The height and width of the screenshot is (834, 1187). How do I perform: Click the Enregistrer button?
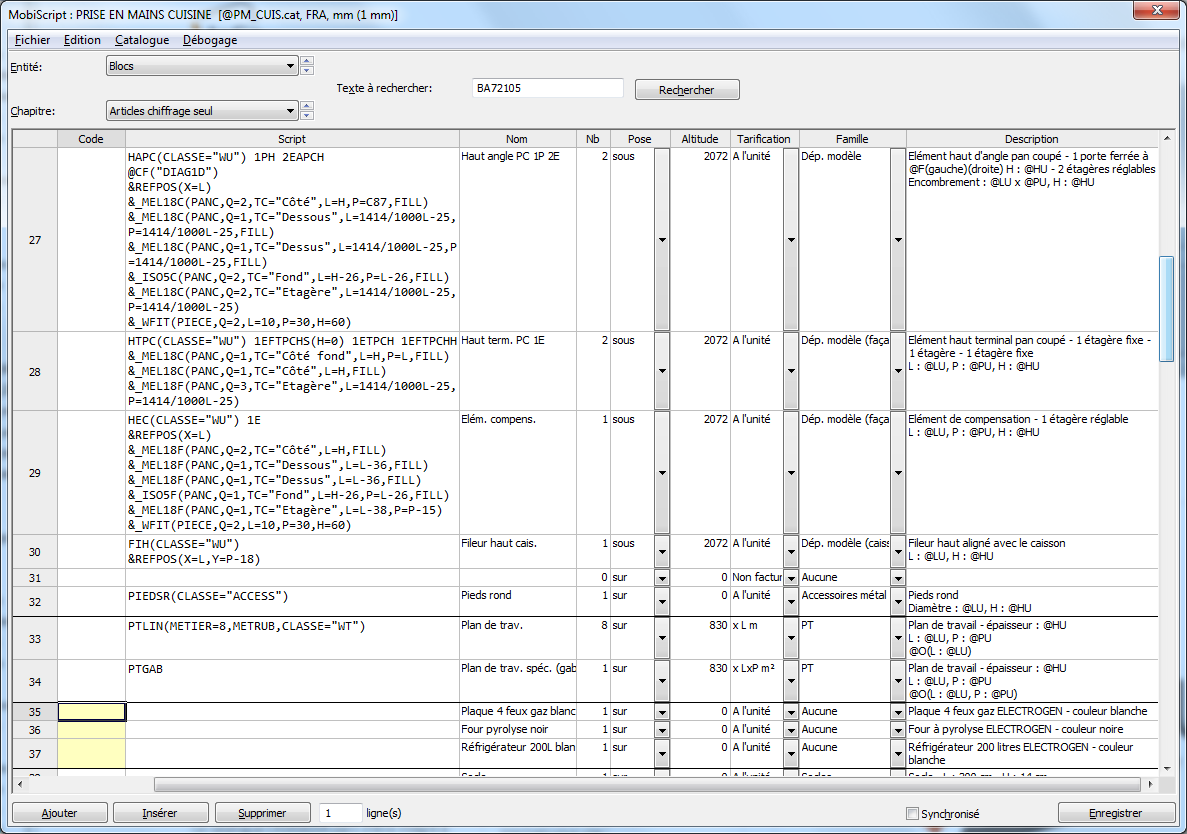point(1115,813)
